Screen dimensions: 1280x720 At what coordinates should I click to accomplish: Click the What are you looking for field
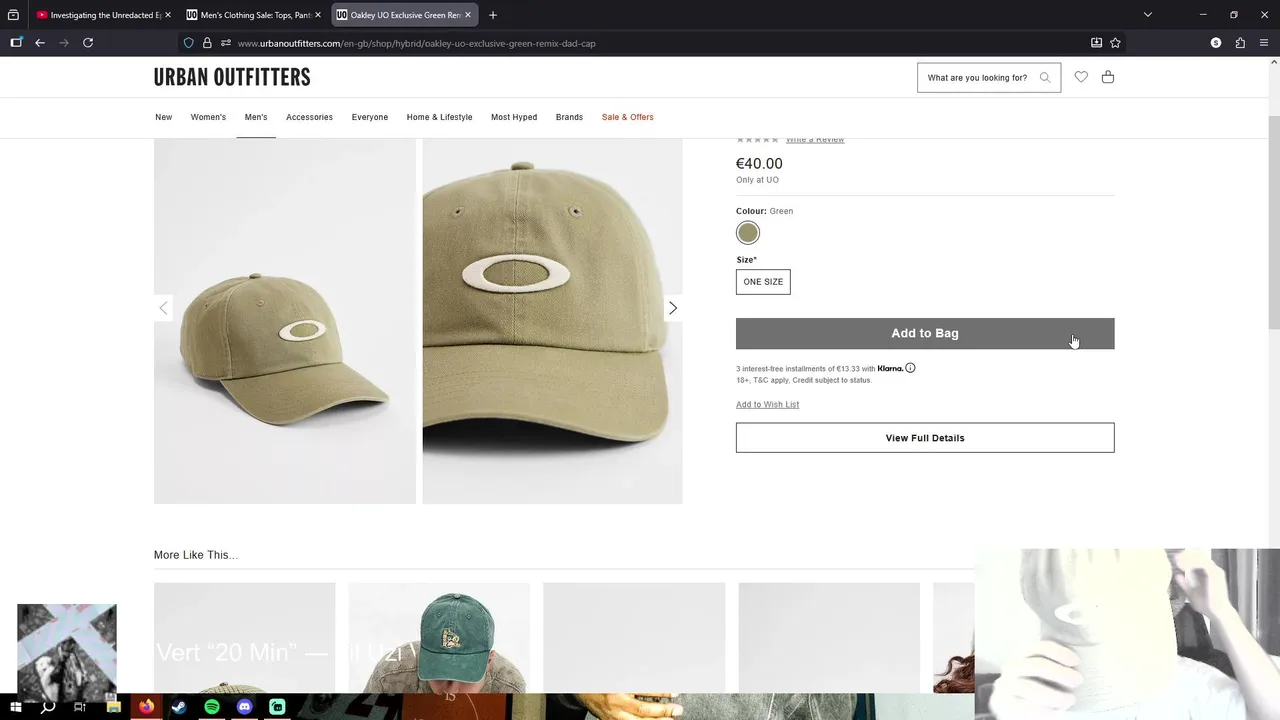[x=978, y=78]
